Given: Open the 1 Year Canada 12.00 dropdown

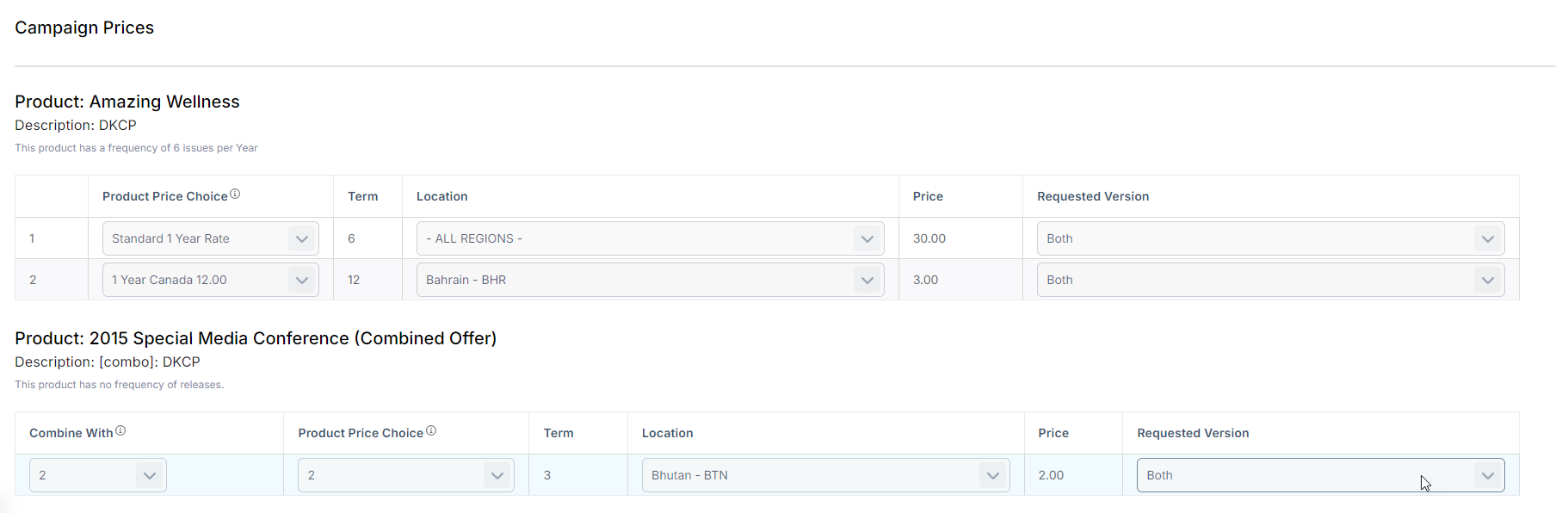Looking at the screenshot, I should (210, 280).
